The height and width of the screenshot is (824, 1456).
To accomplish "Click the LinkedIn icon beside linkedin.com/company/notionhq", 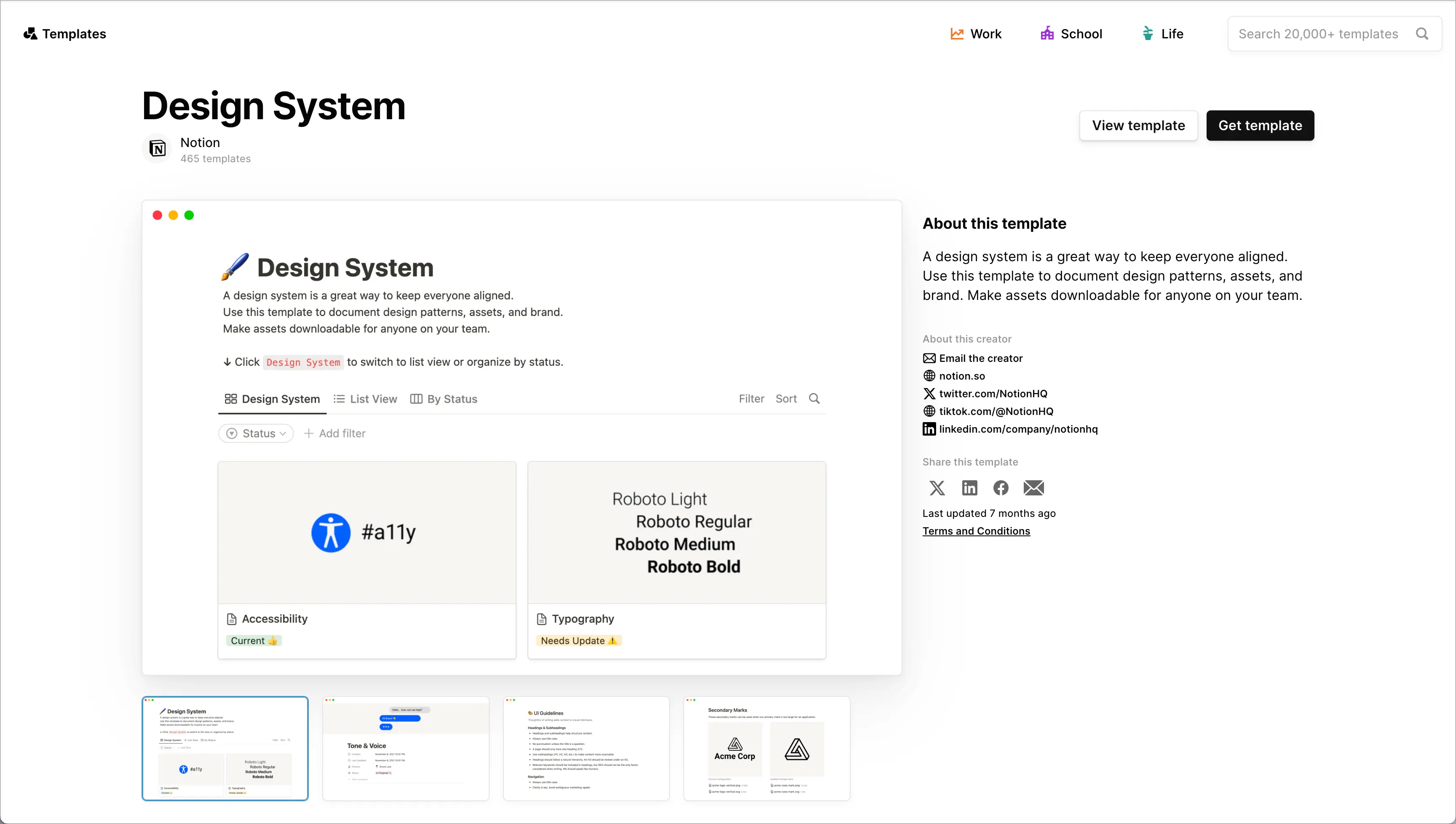I will tap(929, 429).
